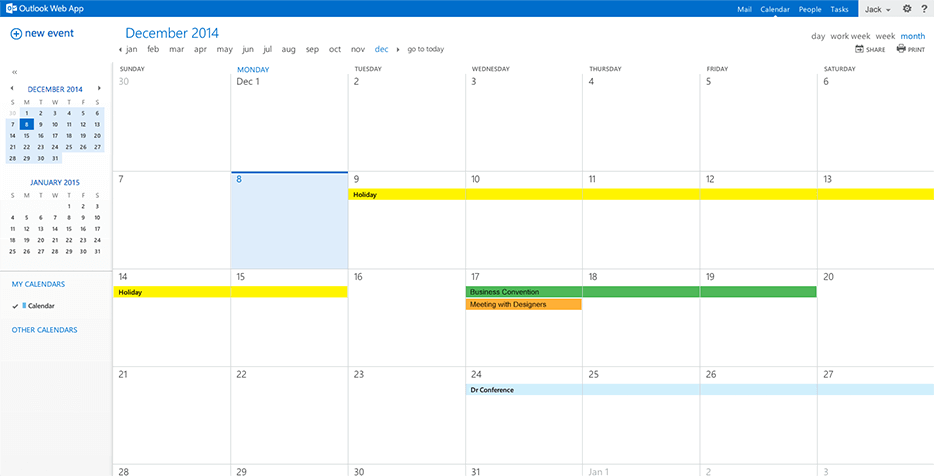Expand the OTHER CALENDARS section
The image size is (934, 476).
[x=44, y=330]
